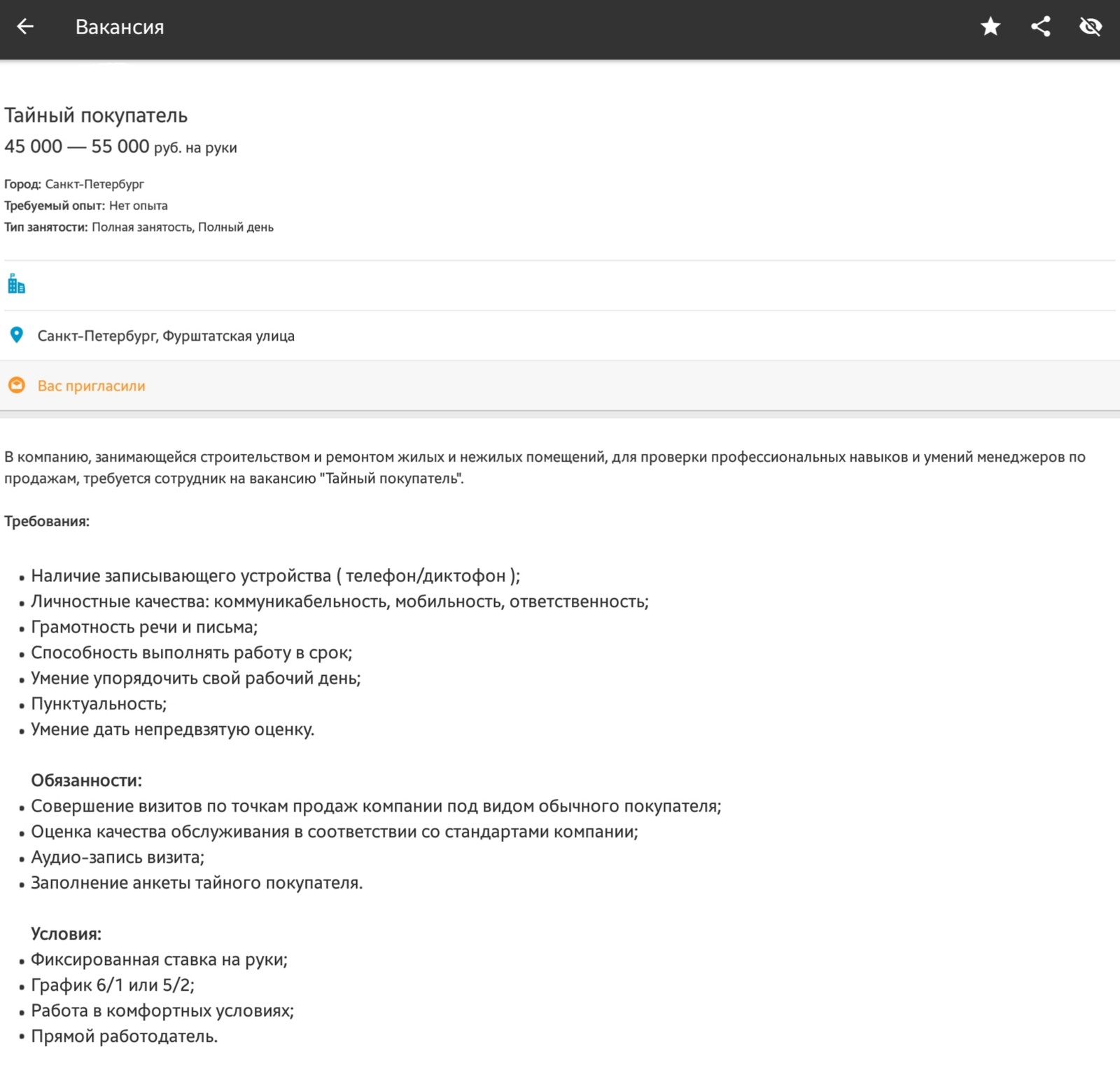Select the Тайный покупатель job title
The width and height of the screenshot is (1120, 1074).
96,115
